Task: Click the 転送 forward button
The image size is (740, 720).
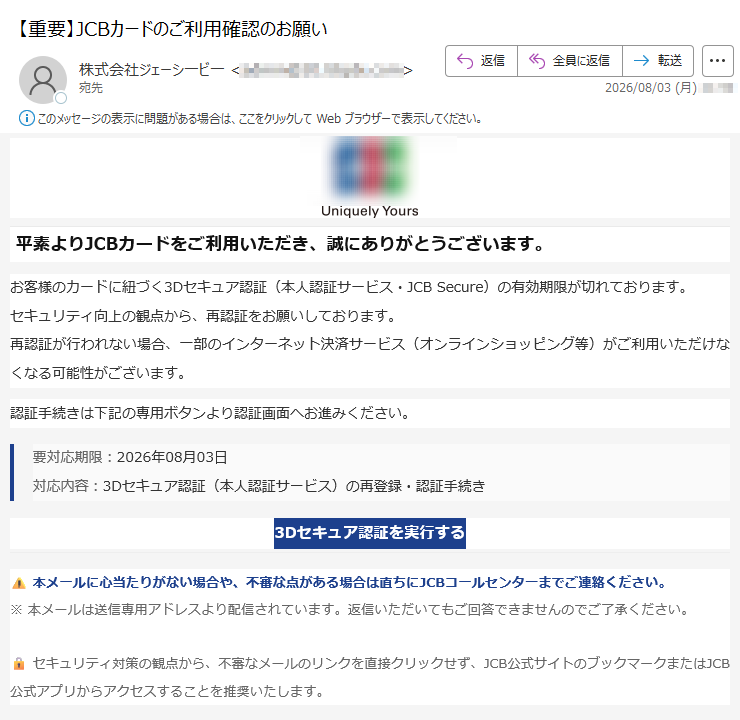Action: coord(658,61)
